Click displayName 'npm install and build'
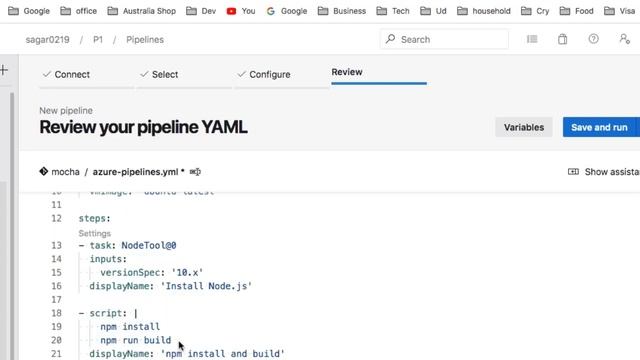 pyautogui.click(x=187, y=353)
